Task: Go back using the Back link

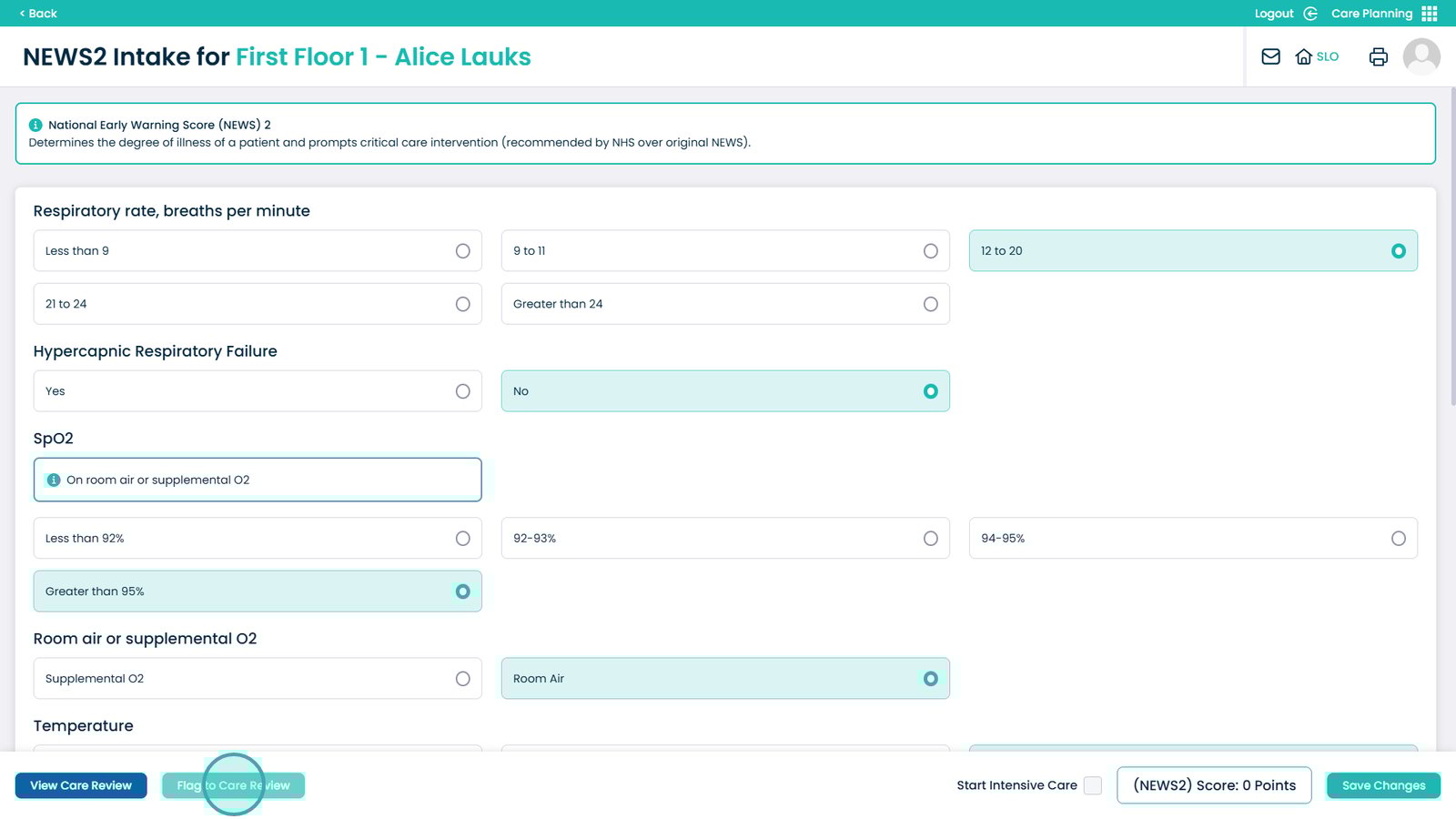Action: (38, 14)
